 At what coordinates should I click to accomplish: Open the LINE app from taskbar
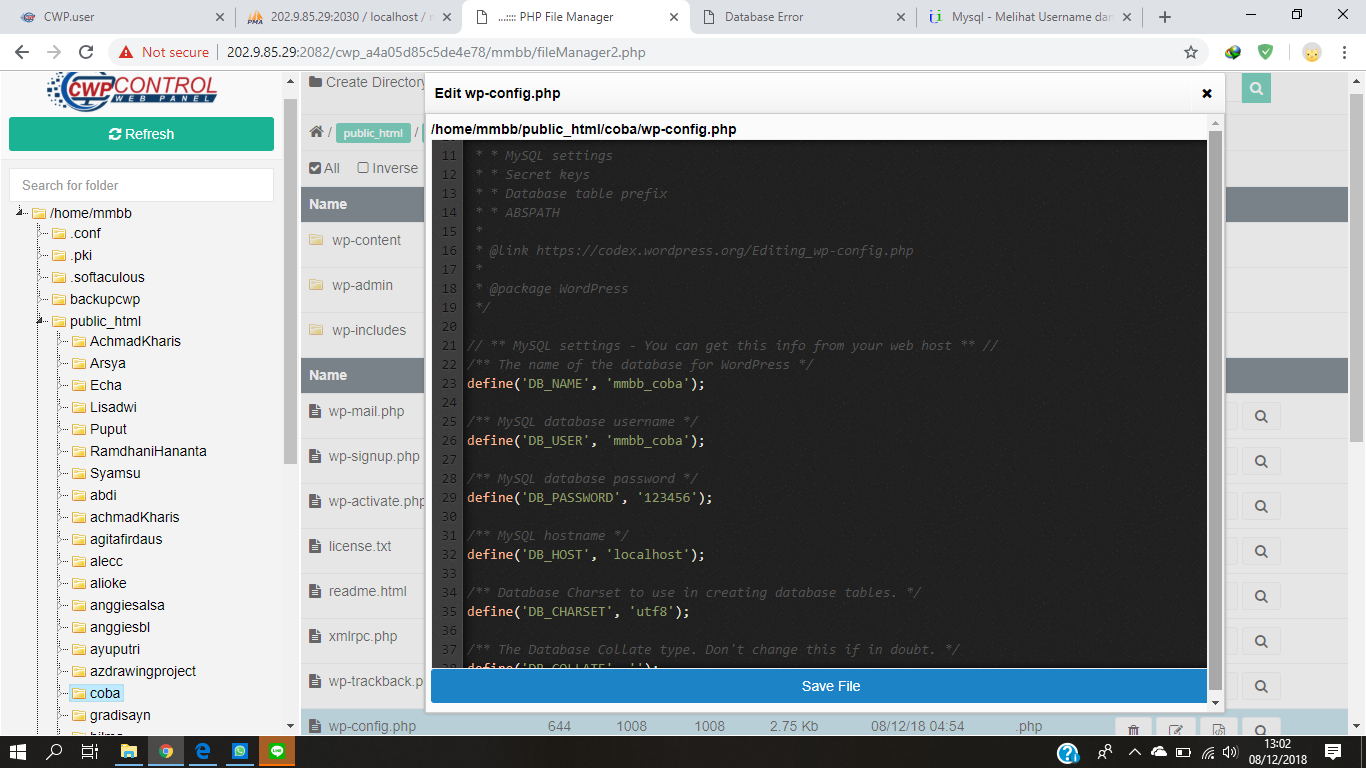click(277, 751)
